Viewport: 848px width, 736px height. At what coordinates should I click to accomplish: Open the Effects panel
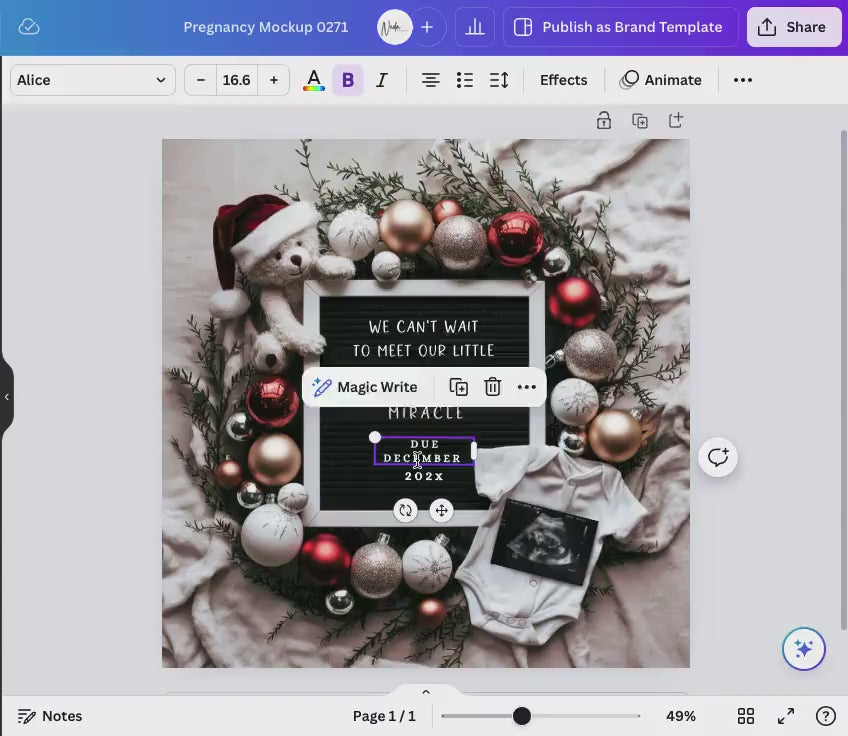[563, 80]
